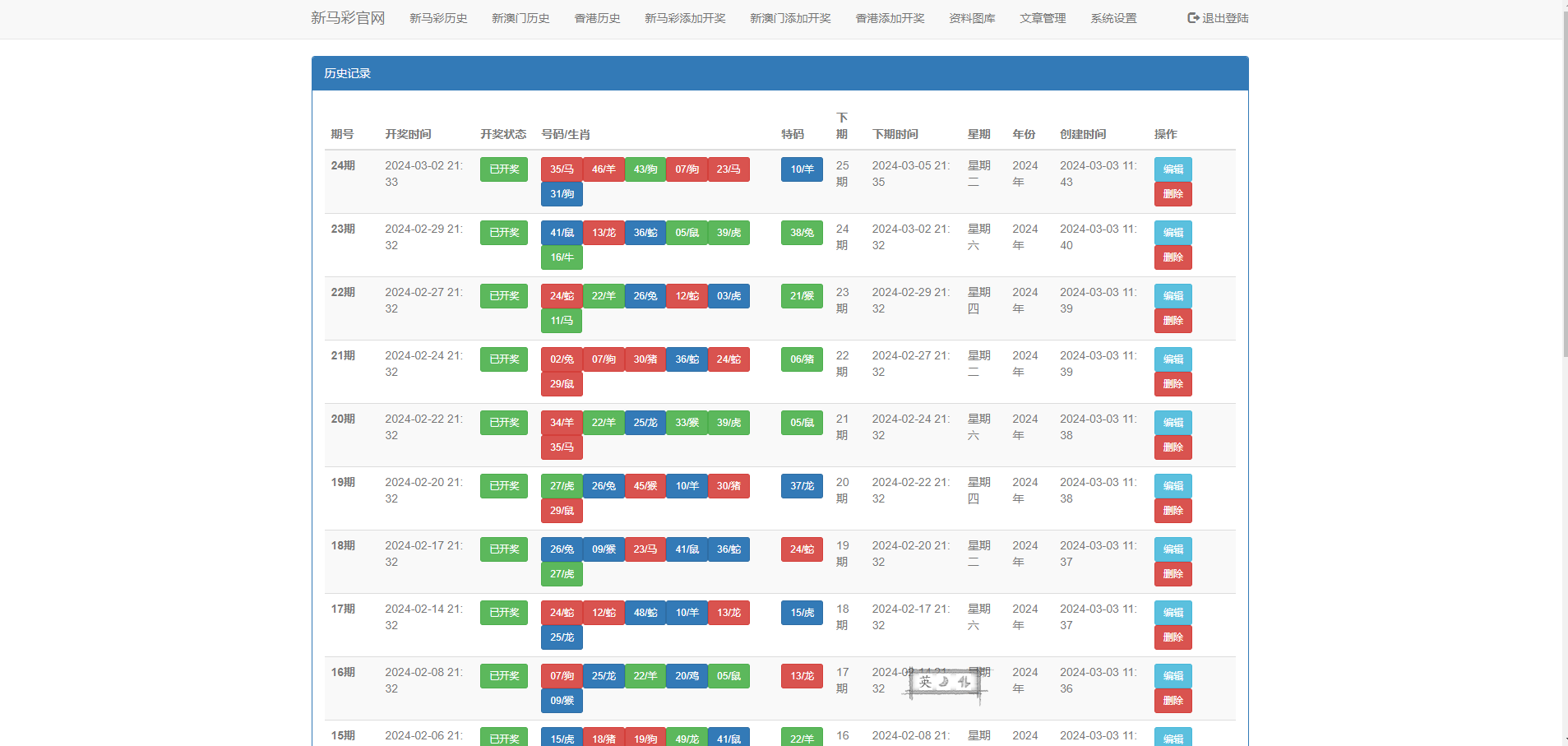This screenshot has width=1568, height=746.
Task: Delete the 21期 record
Action: pos(1173,384)
